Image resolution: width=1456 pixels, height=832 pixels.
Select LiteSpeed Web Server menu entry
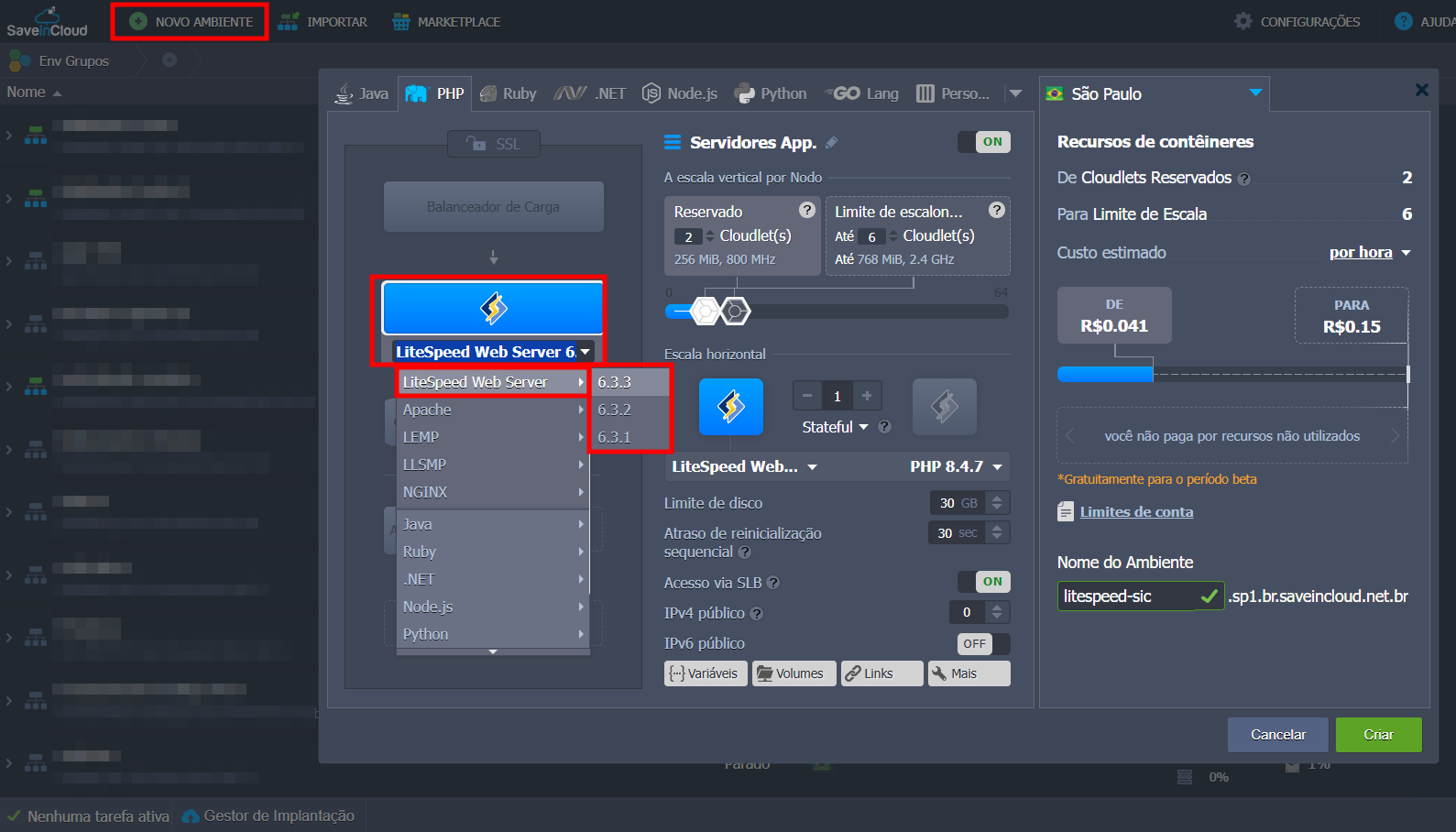(493, 382)
